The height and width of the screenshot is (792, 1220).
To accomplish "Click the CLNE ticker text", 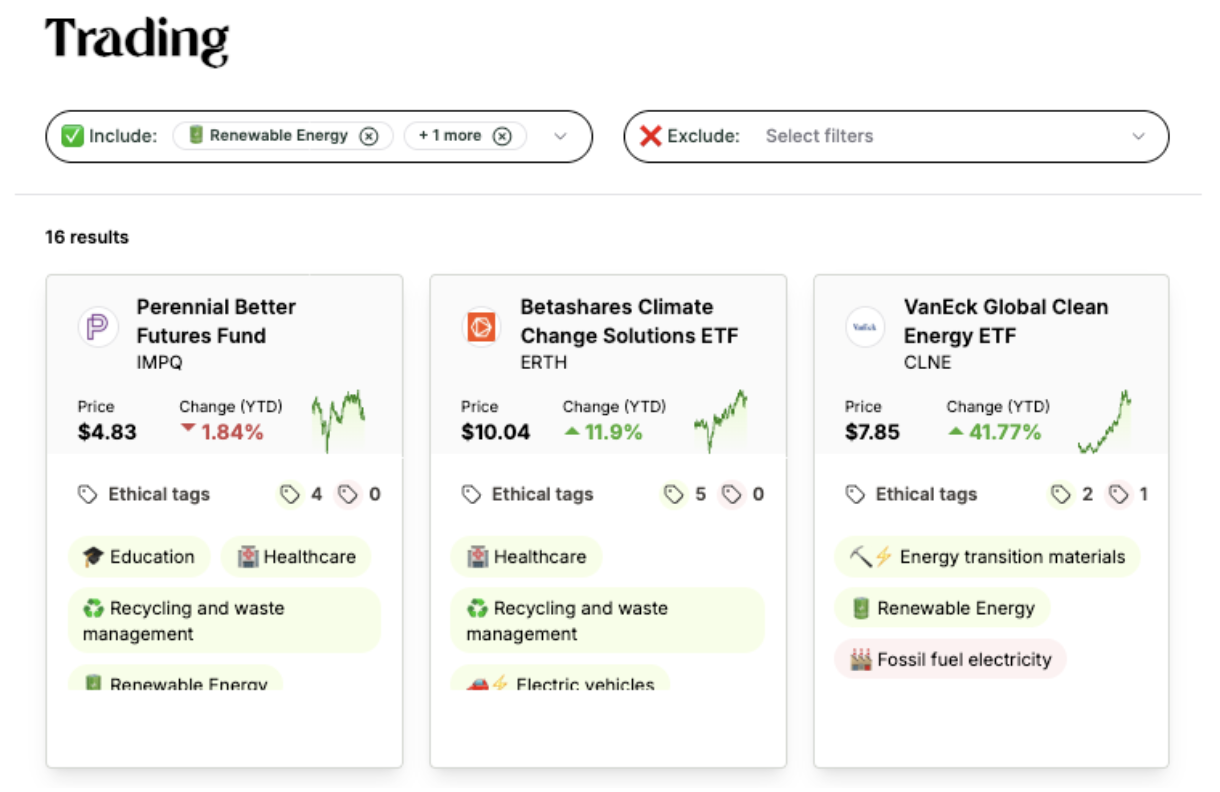I will [927, 363].
